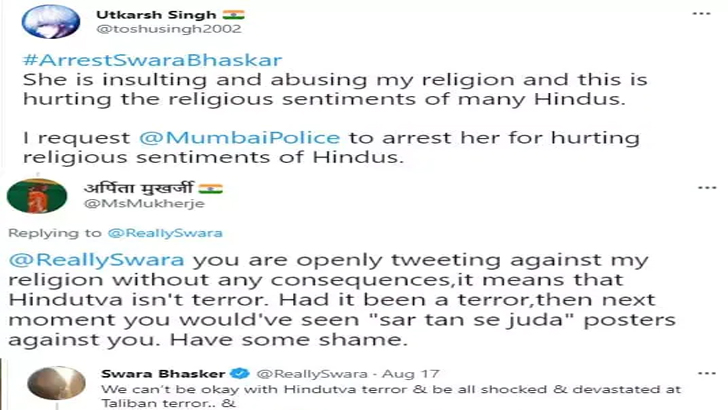The width and height of the screenshot is (728, 410).
Task: Click the @ReallySwara mention starting the reply text
Action: [x=97, y=260]
